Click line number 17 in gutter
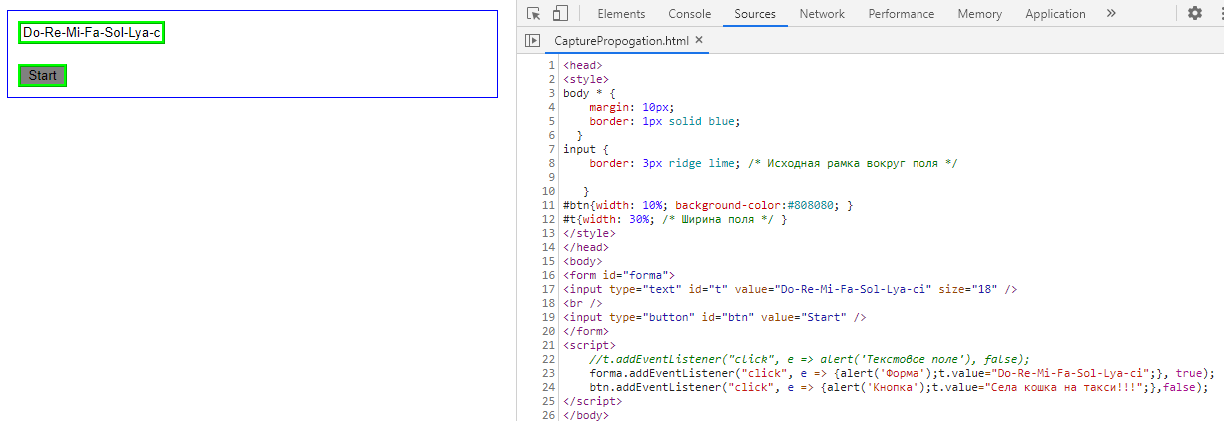 coord(549,289)
